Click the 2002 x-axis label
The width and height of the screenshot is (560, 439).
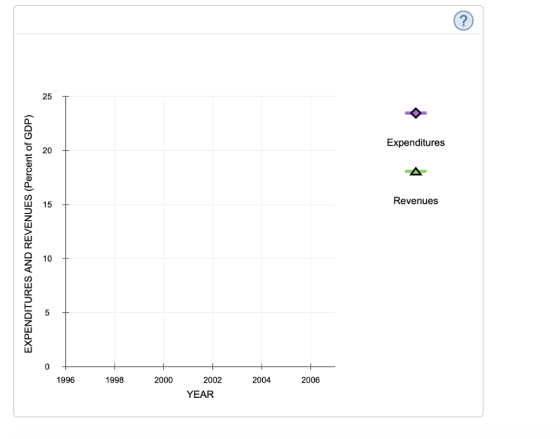tap(212, 380)
